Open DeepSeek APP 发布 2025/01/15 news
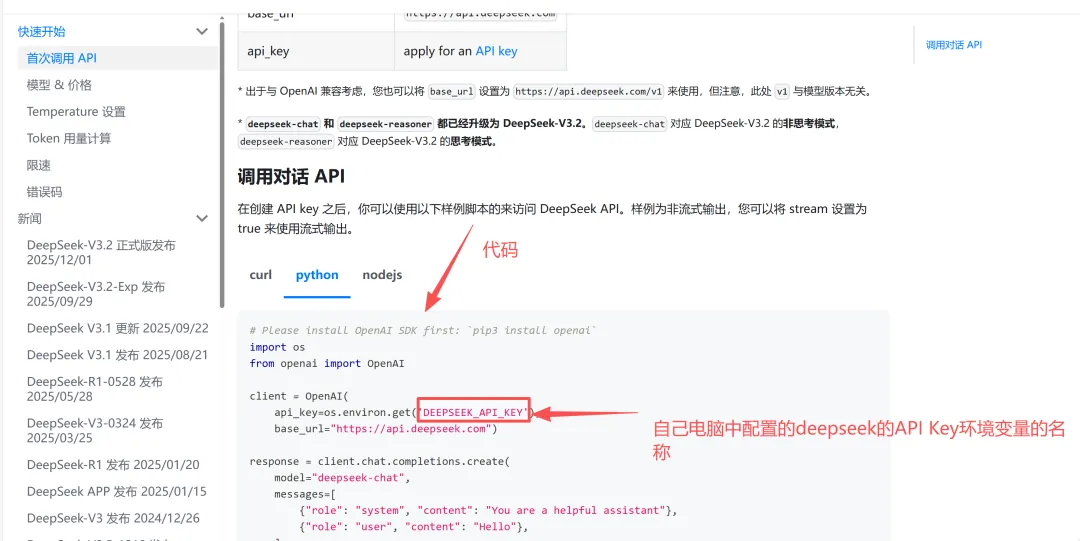Image resolution: width=1080 pixels, height=541 pixels. coord(117,491)
